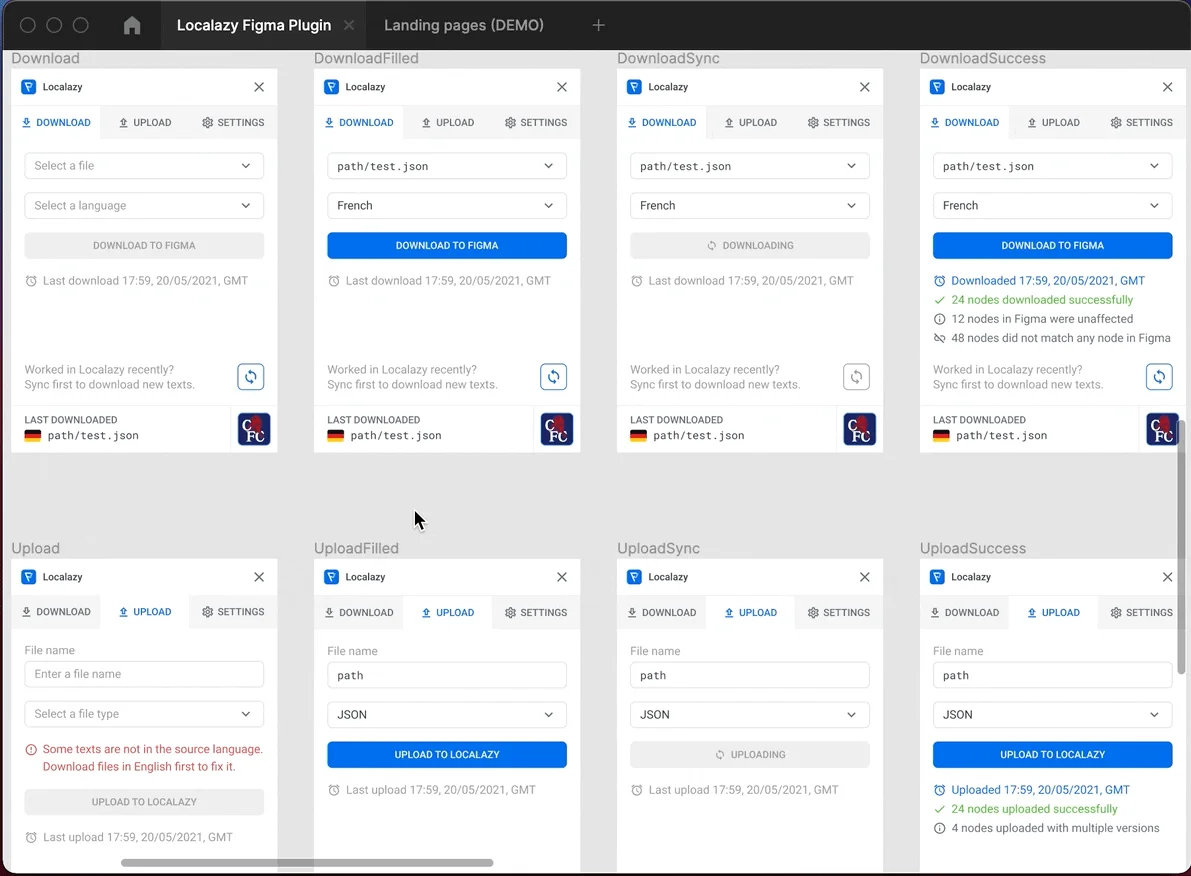
Task: Open French dropdown in DownloadFilled frame
Action: 447,205
